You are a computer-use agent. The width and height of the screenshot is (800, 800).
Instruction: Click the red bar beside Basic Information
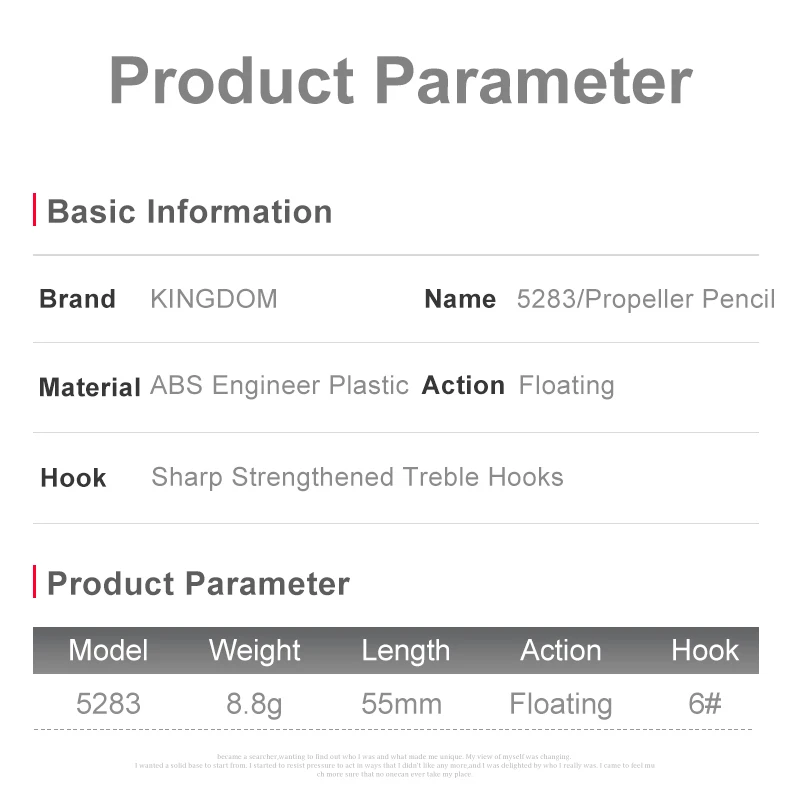pyautogui.click(x=34, y=209)
